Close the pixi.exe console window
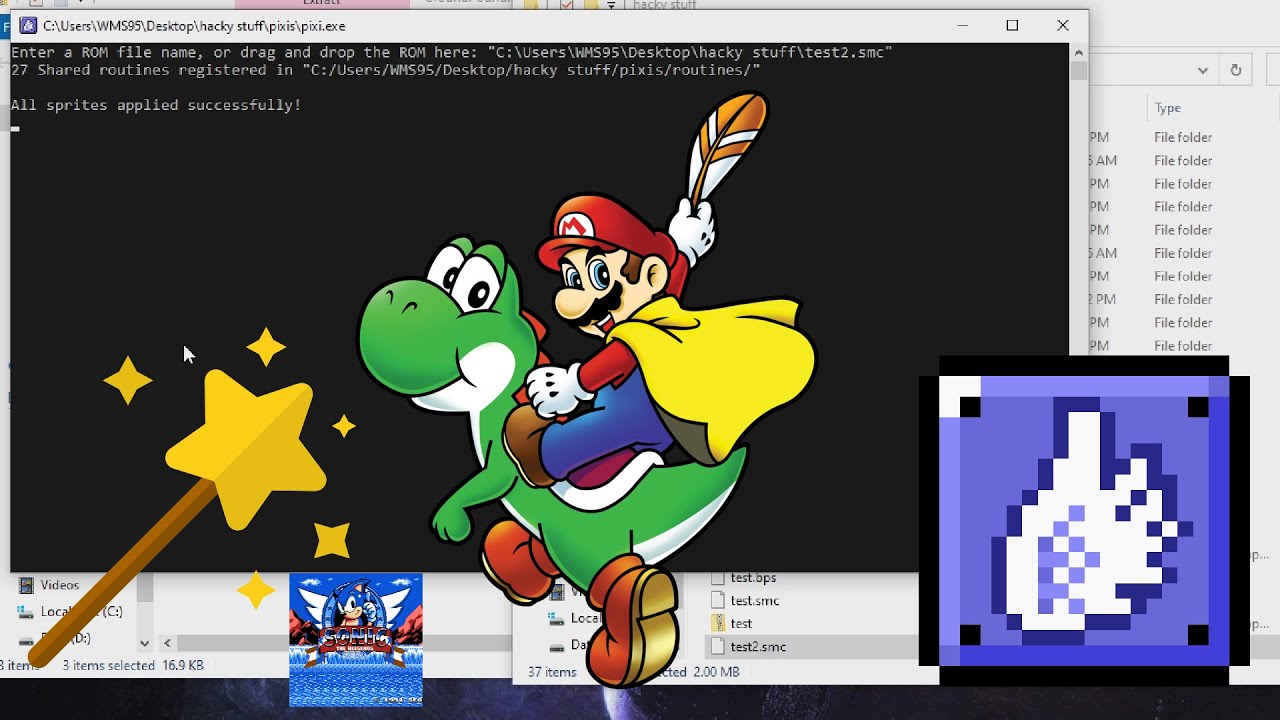The image size is (1280, 720). coord(1063,26)
